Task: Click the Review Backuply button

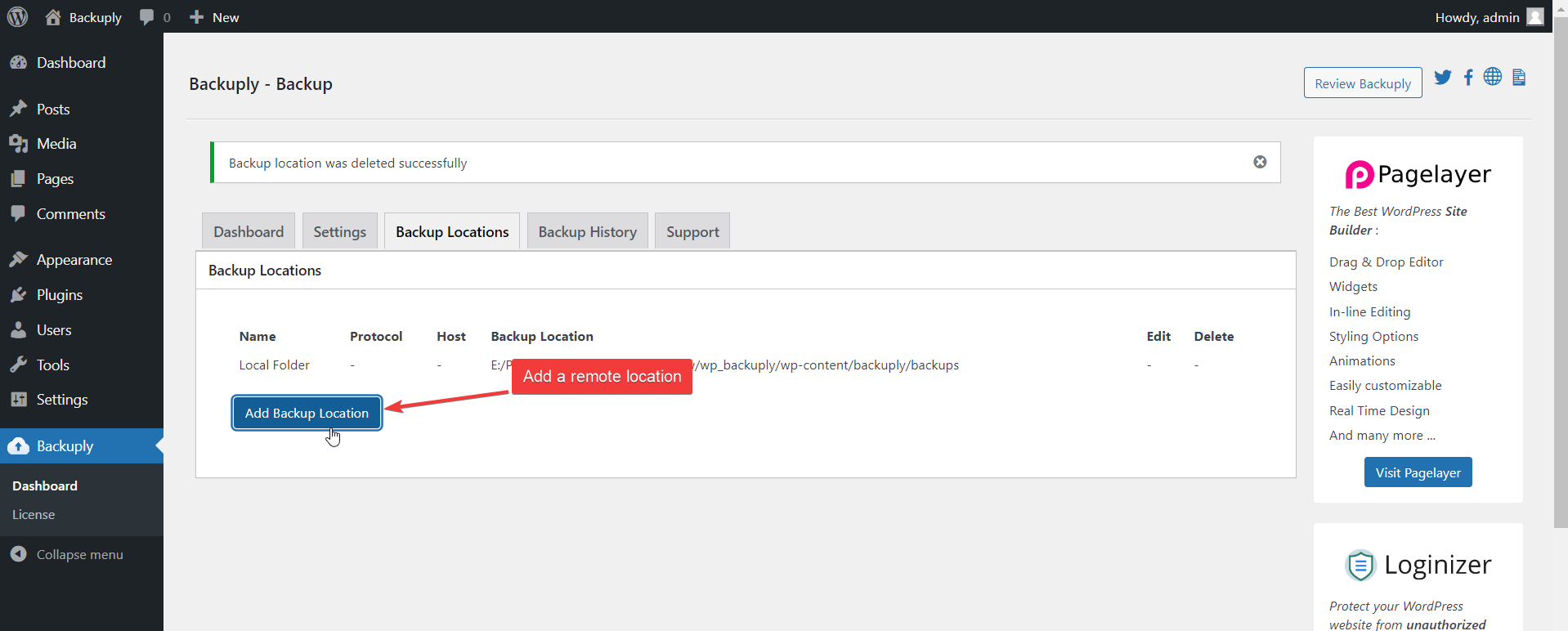Action: [1362, 83]
